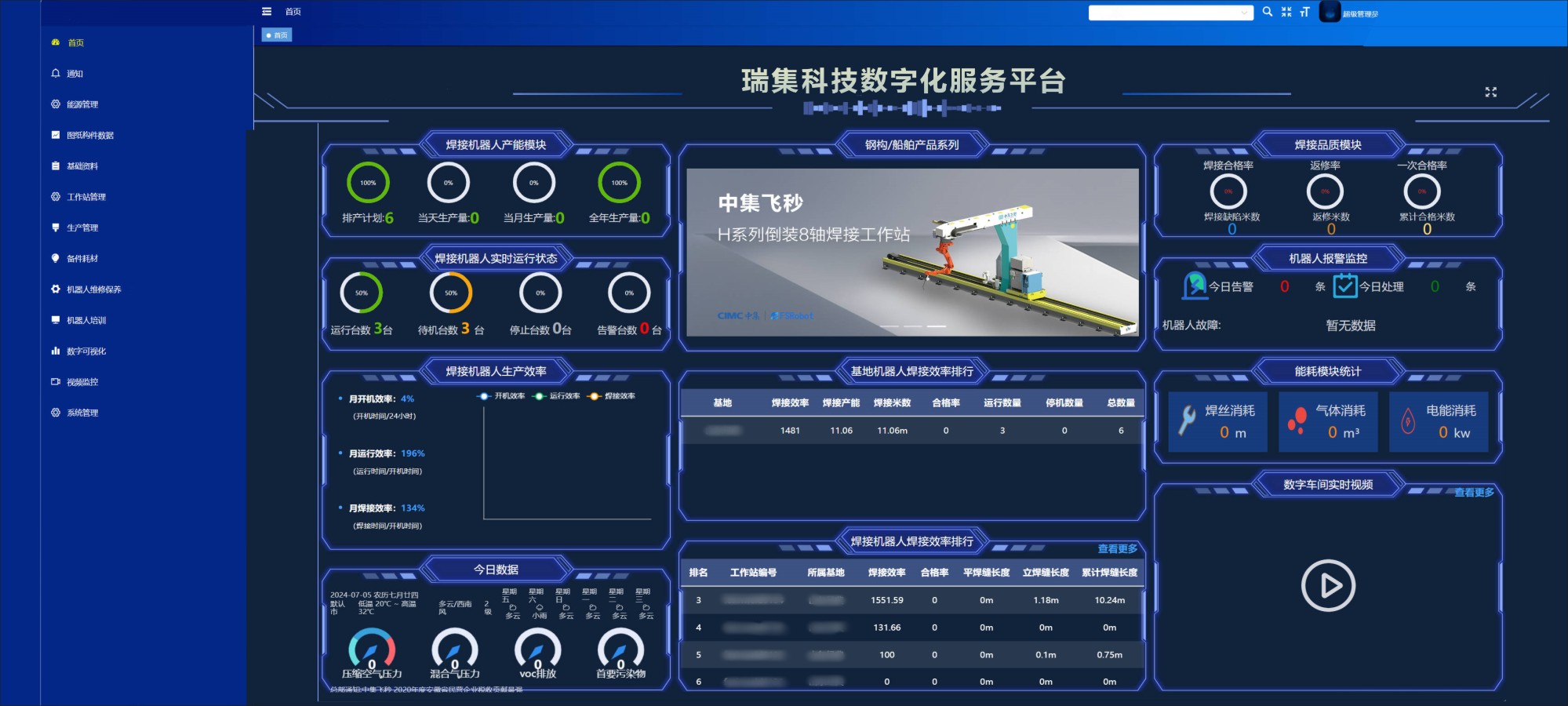
Task: Expand the dashboard with the fullscreen icon
Action: click(1490, 93)
